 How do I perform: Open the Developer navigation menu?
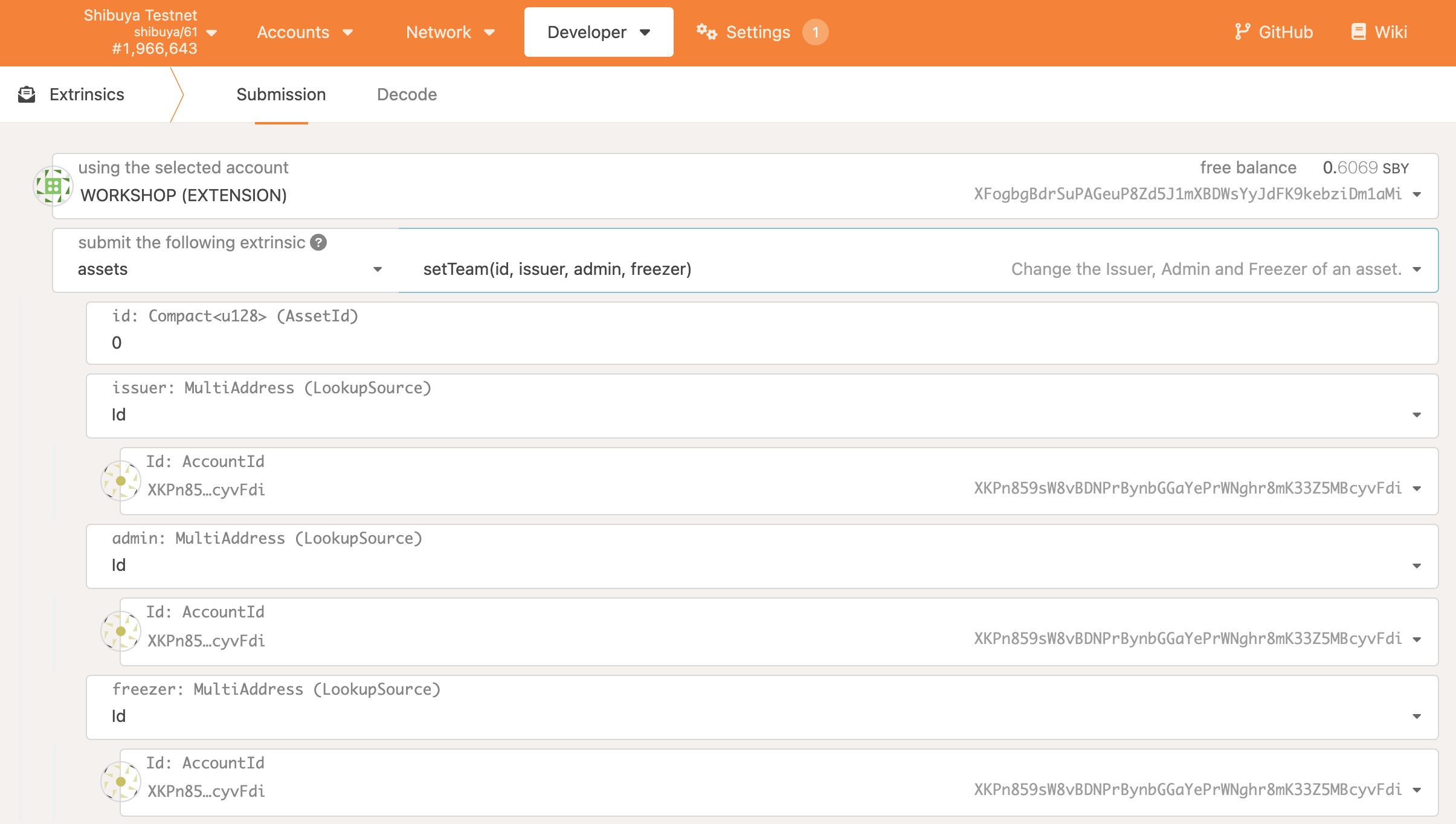pyautogui.click(x=597, y=32)
